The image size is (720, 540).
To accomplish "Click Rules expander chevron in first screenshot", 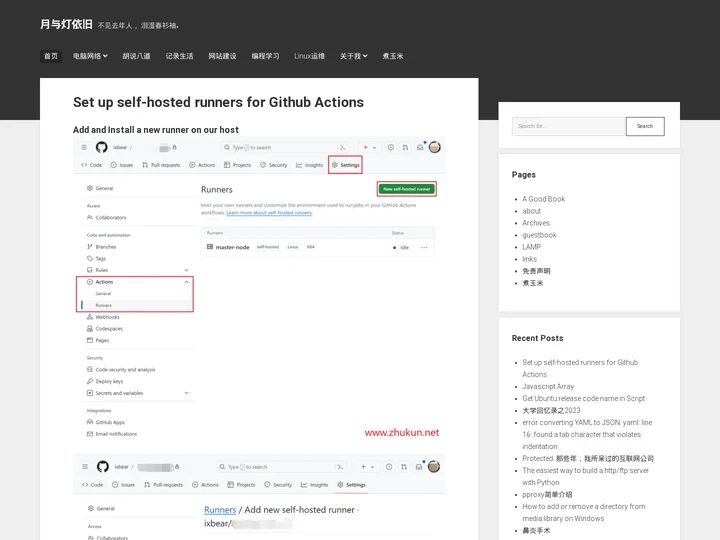I will (186, 270).
